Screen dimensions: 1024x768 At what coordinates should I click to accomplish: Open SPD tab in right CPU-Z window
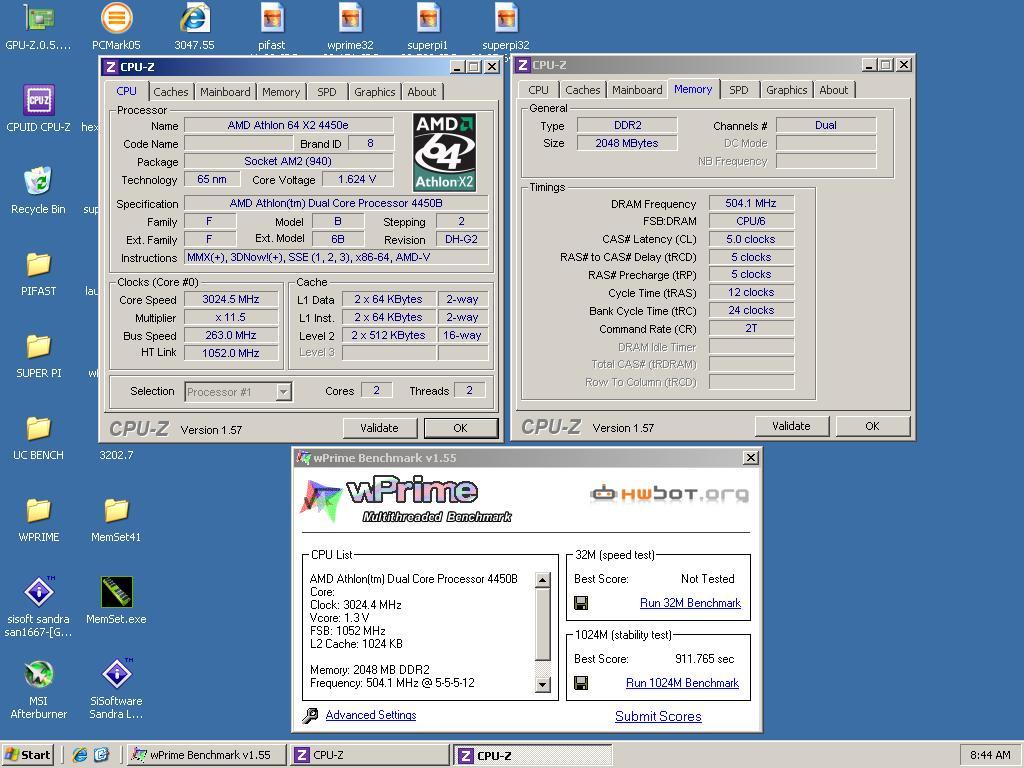click(739, 90)
